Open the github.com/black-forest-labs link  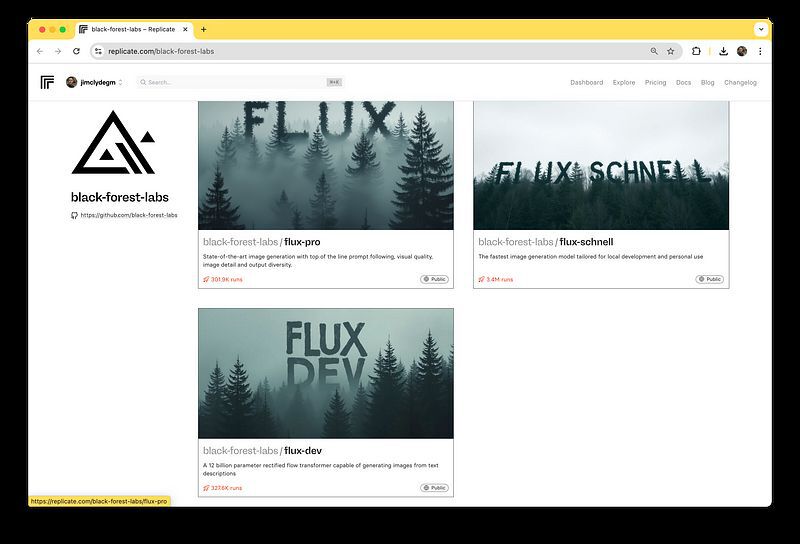coord(129,215)
